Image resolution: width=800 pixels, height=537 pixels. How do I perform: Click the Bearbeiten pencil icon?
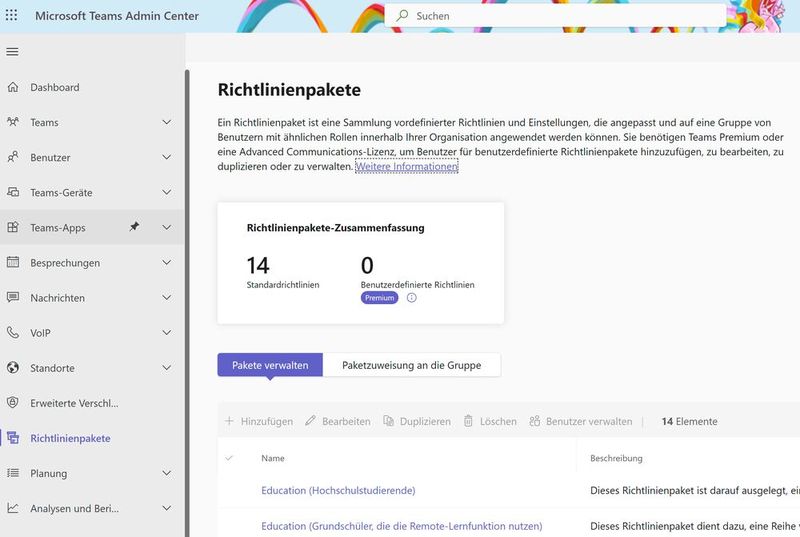pos(310,421)
